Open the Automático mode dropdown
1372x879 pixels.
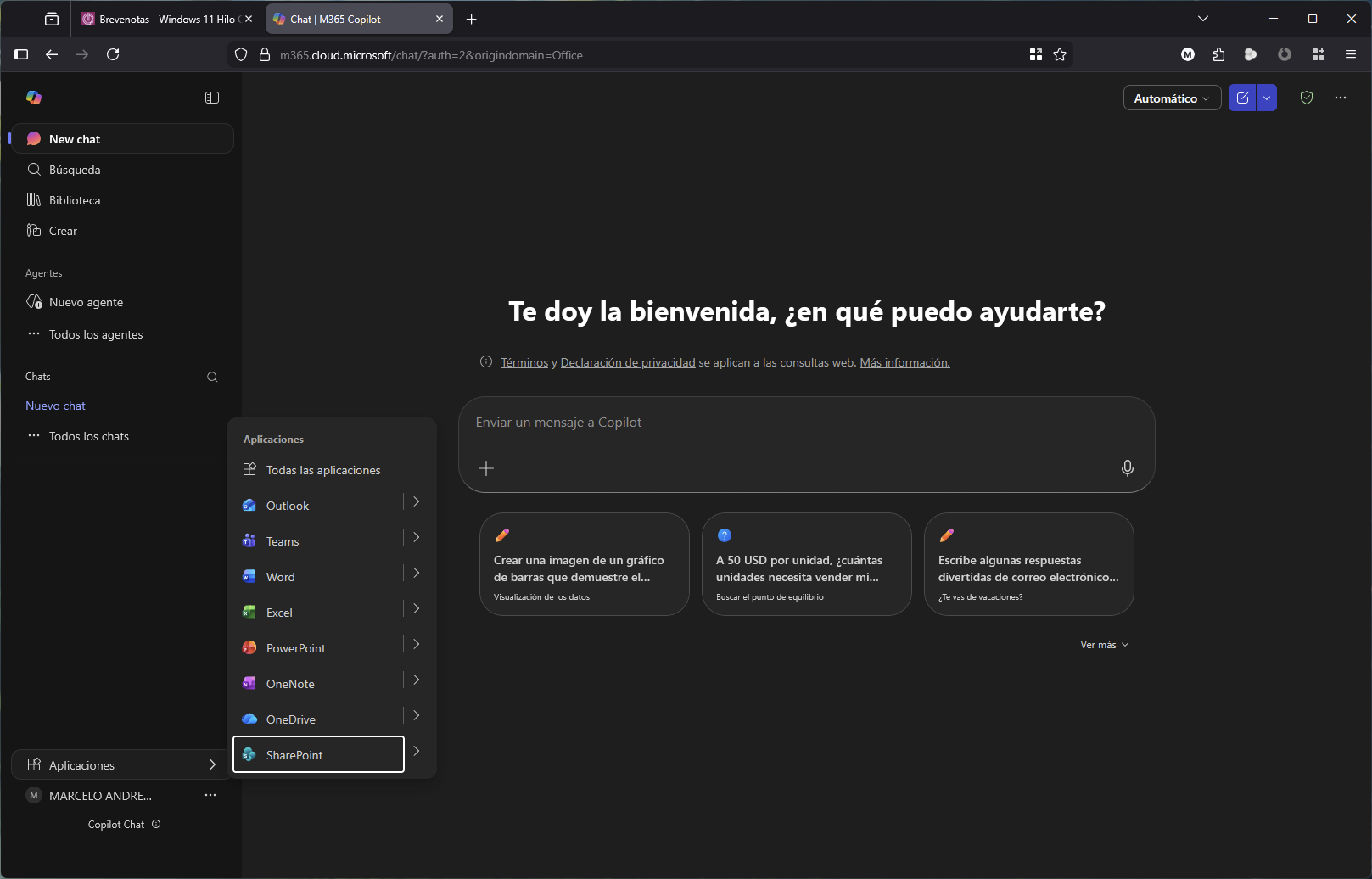point(1172,98)
